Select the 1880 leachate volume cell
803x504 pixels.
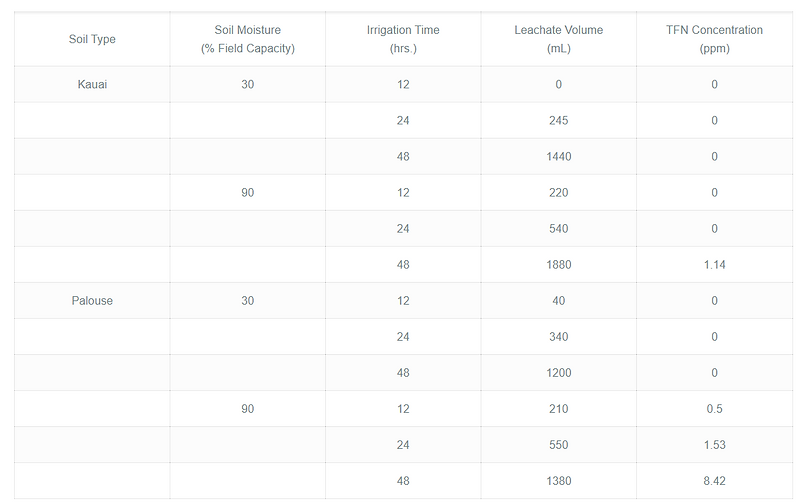click(x=558, y=264)
